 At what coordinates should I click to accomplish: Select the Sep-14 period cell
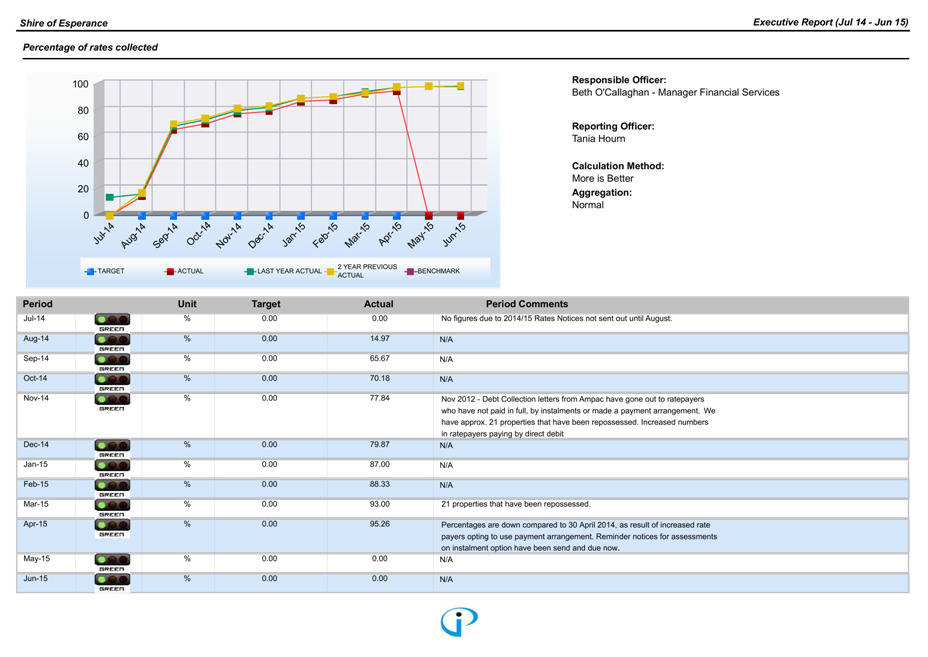pos(36,359)
